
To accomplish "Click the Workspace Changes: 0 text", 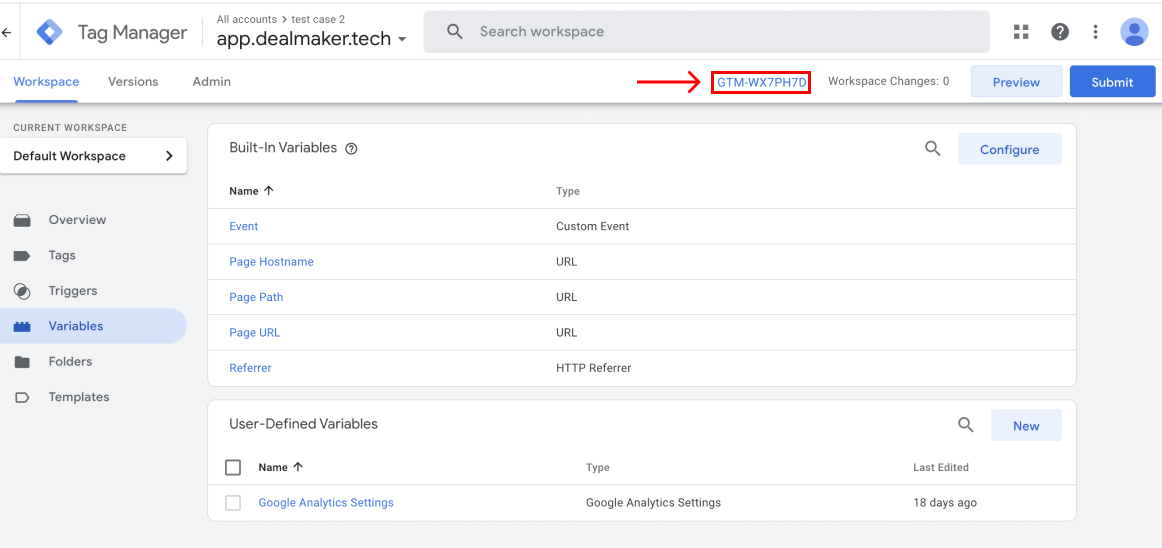I will (x=889, y=82).
